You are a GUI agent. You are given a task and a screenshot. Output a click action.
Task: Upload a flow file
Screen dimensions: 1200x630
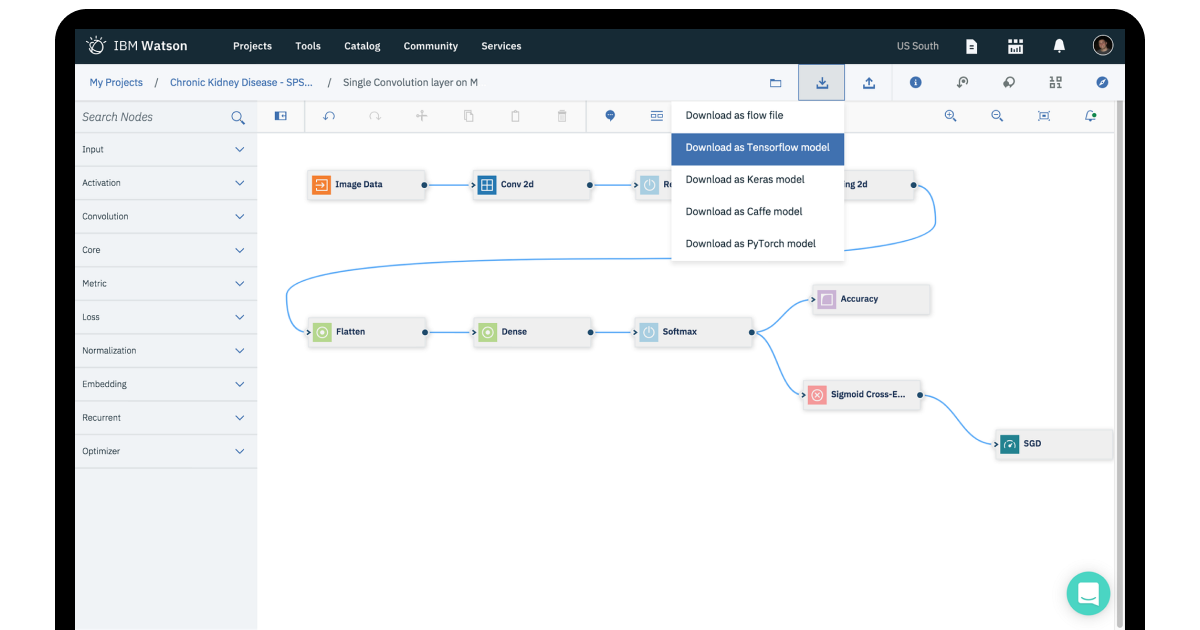(x=868, y=82)
